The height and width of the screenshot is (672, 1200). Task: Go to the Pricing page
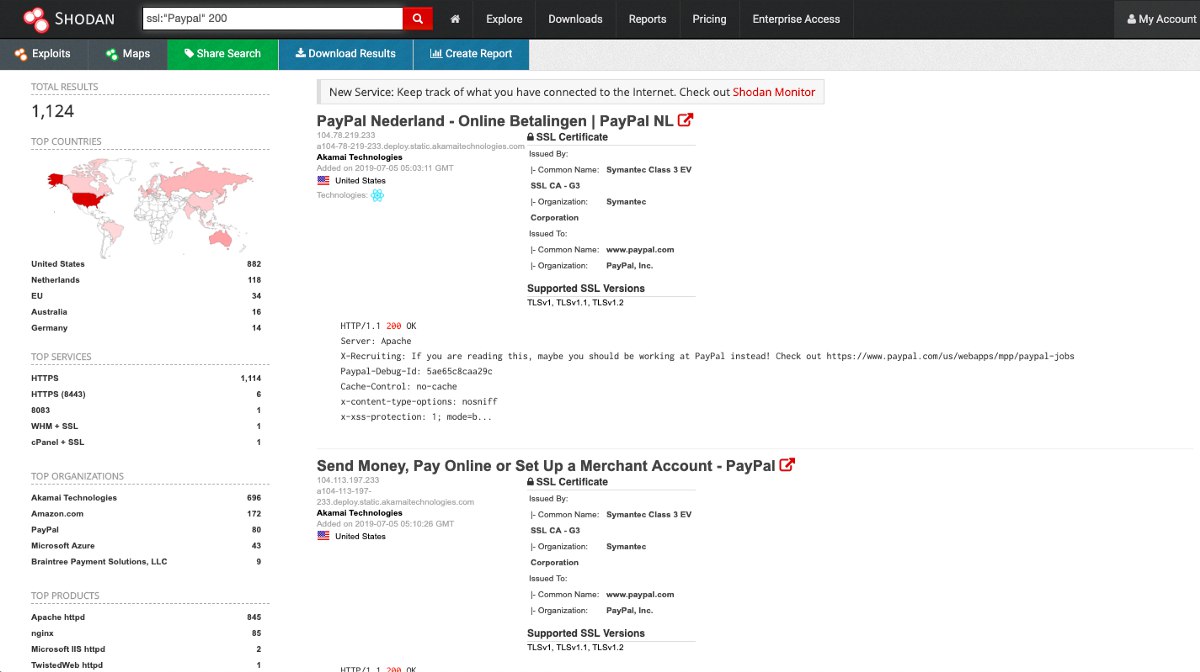[709, 19]
